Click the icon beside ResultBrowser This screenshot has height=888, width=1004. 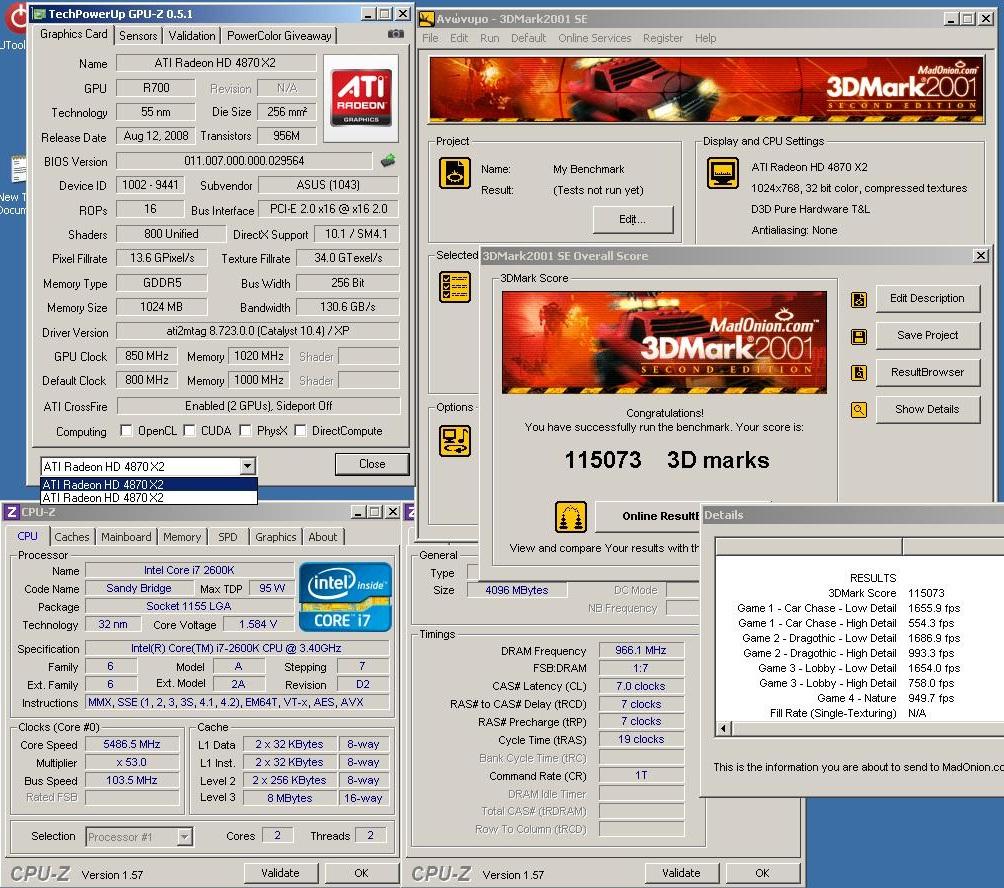coord(859,373)
